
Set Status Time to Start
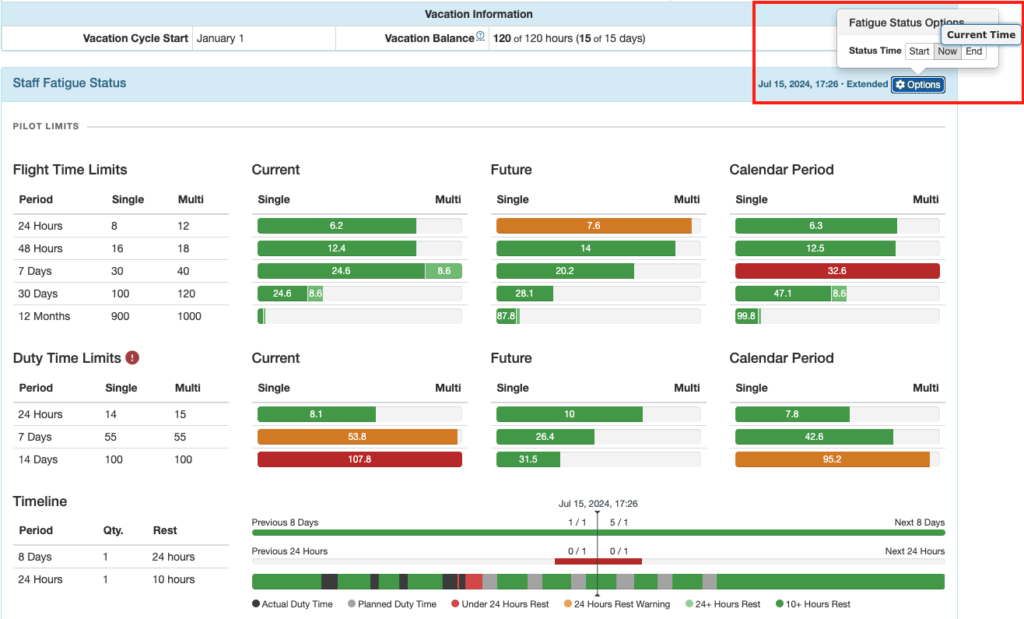pyautogui.click(x=919, y=51)
